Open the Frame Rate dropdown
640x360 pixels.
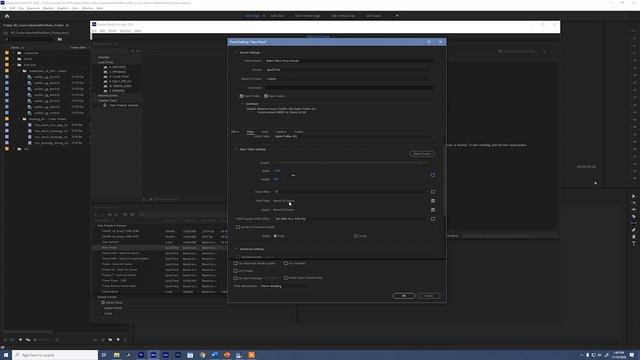(x=351, y=192)
